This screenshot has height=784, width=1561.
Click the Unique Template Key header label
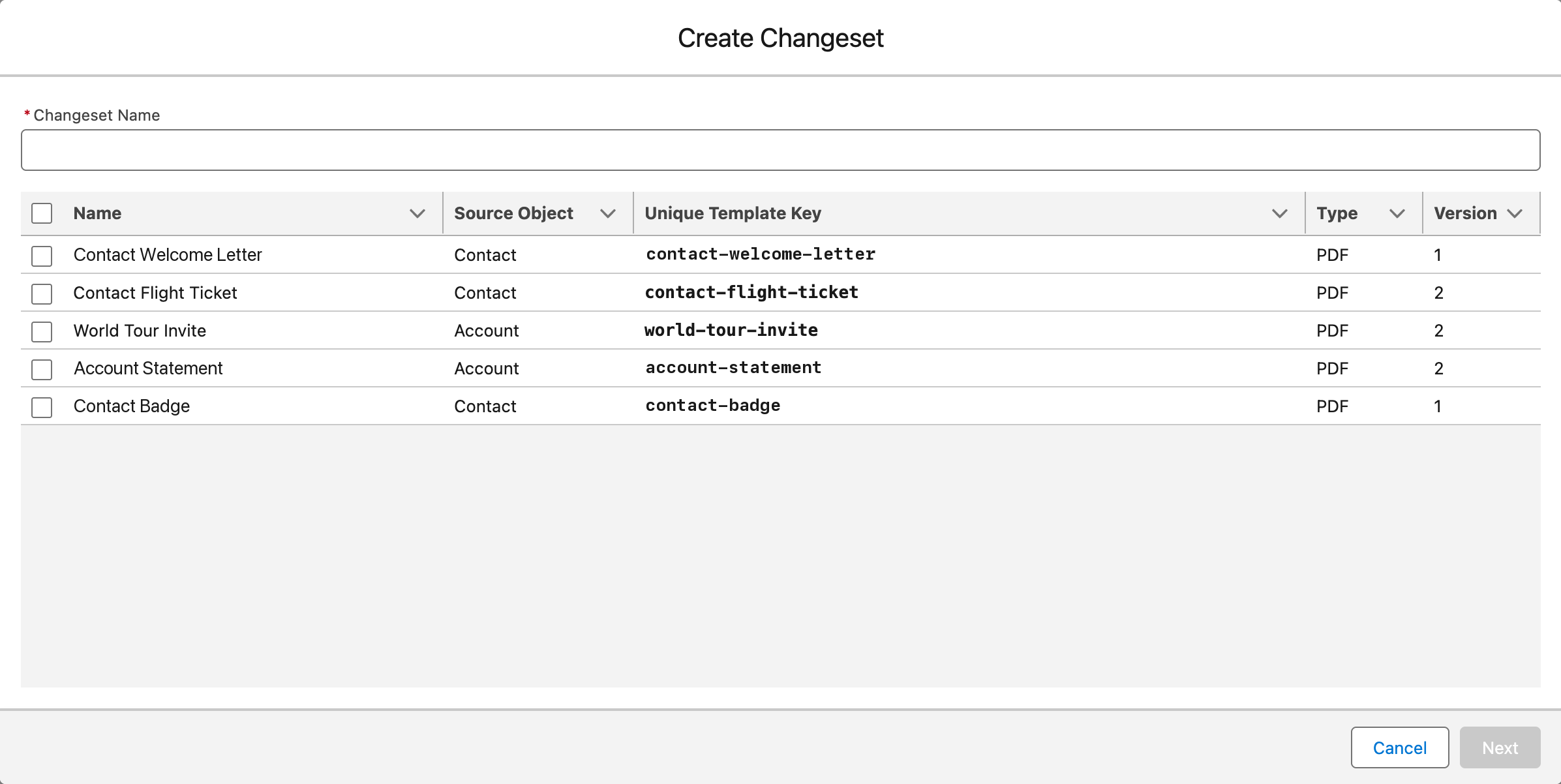coord(733,213)
